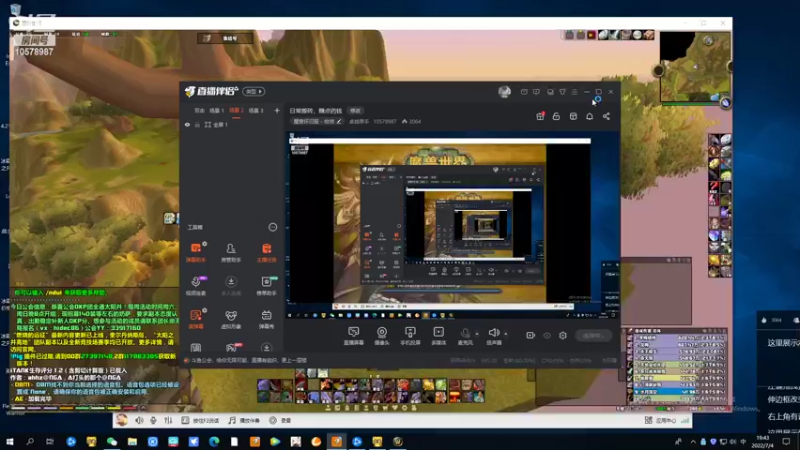
Task: Expand the speaker options arrow
Action: [506, 334]
